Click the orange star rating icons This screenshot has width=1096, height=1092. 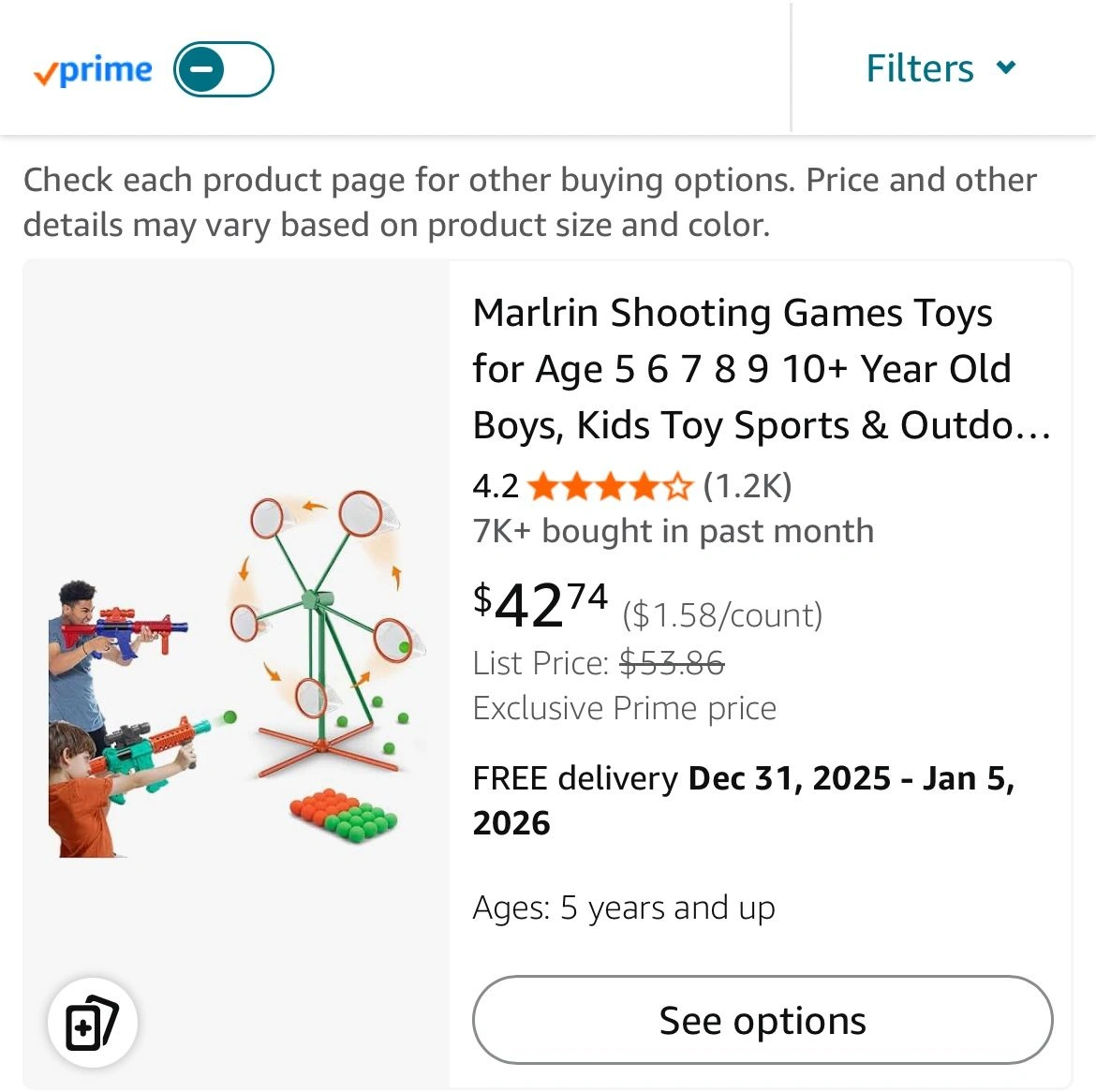(609, 486)
